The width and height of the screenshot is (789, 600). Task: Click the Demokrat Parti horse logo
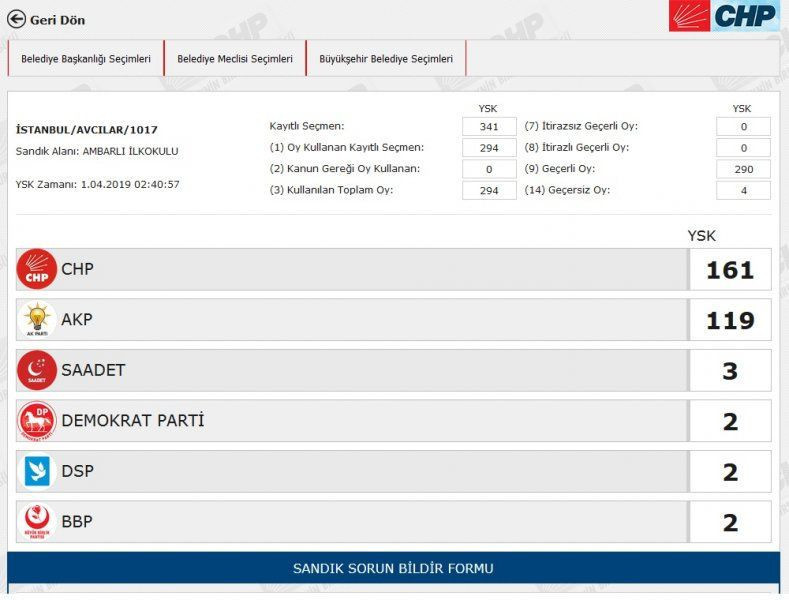point(37,421)
